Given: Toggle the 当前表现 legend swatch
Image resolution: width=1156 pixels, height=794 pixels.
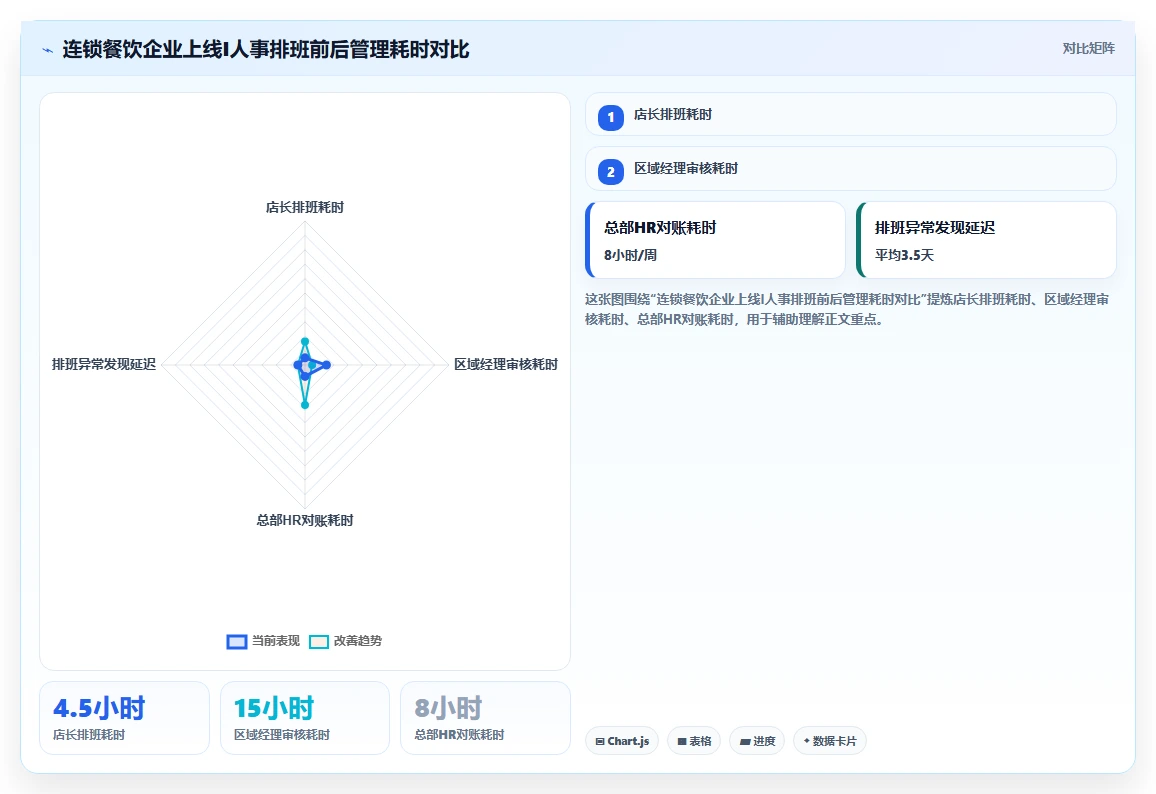Looking at the screenshot, I should click(237, 641).
